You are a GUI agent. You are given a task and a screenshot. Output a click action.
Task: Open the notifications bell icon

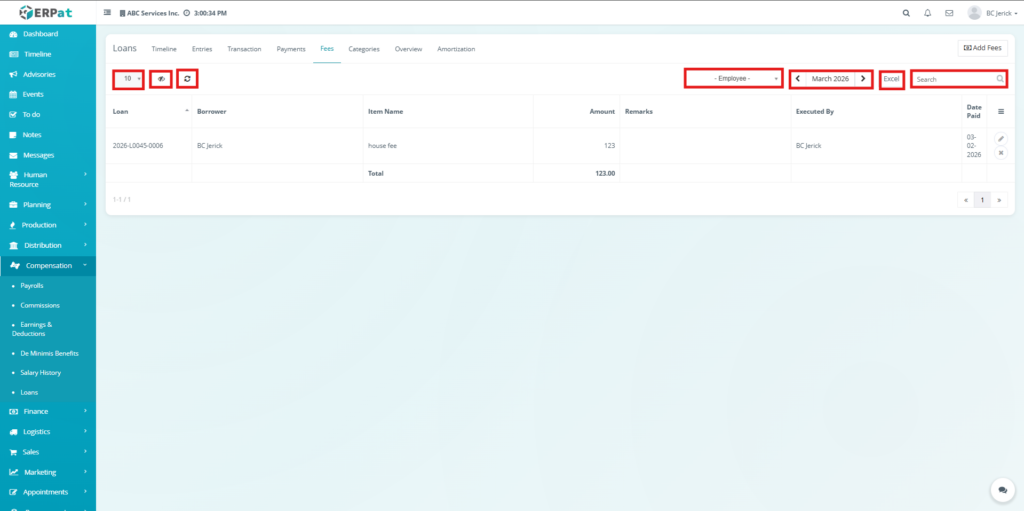[927, 13]
